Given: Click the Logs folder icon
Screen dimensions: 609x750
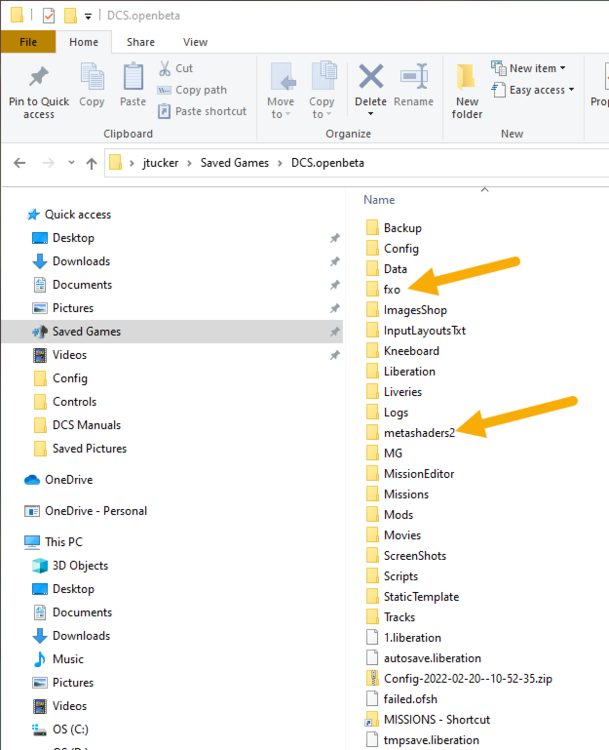Looking at the screenshot, I should coord(372,412).
